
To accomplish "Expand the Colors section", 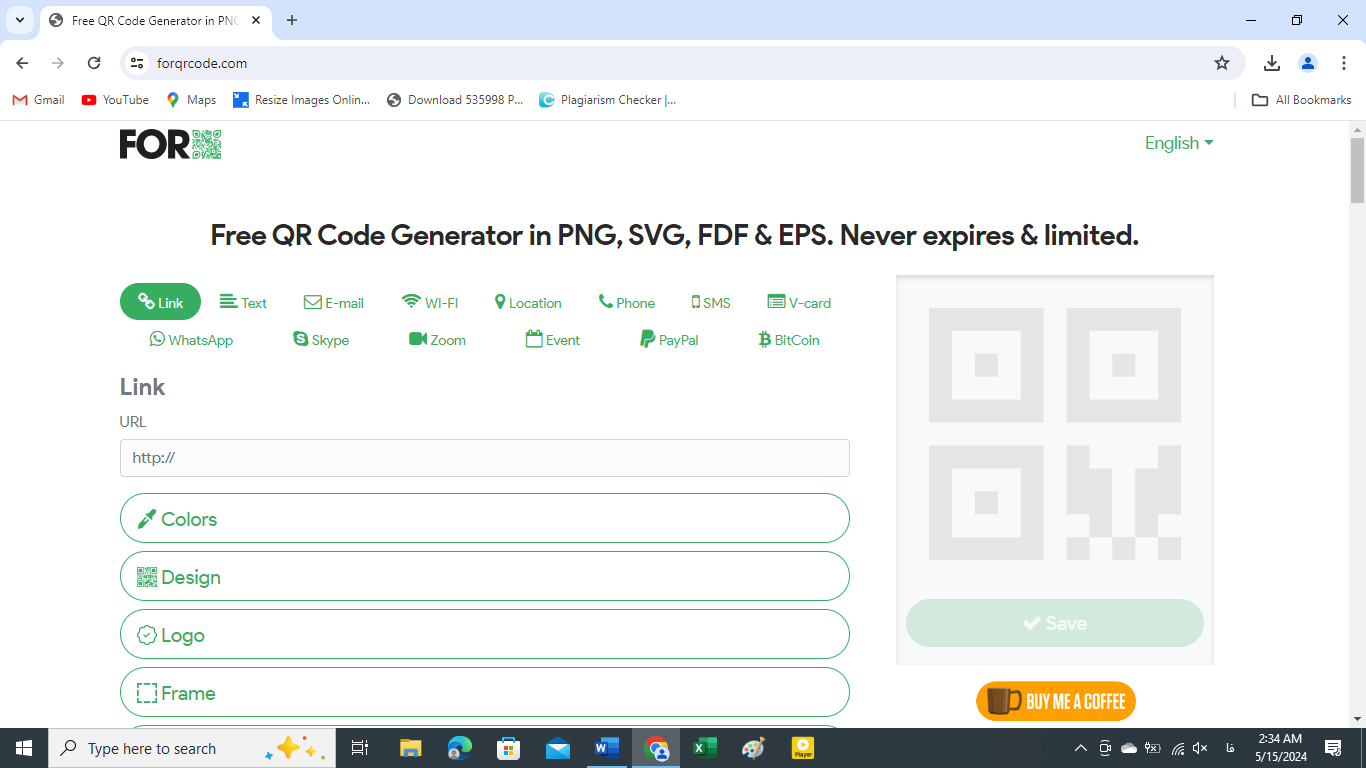I will [485, 518].
